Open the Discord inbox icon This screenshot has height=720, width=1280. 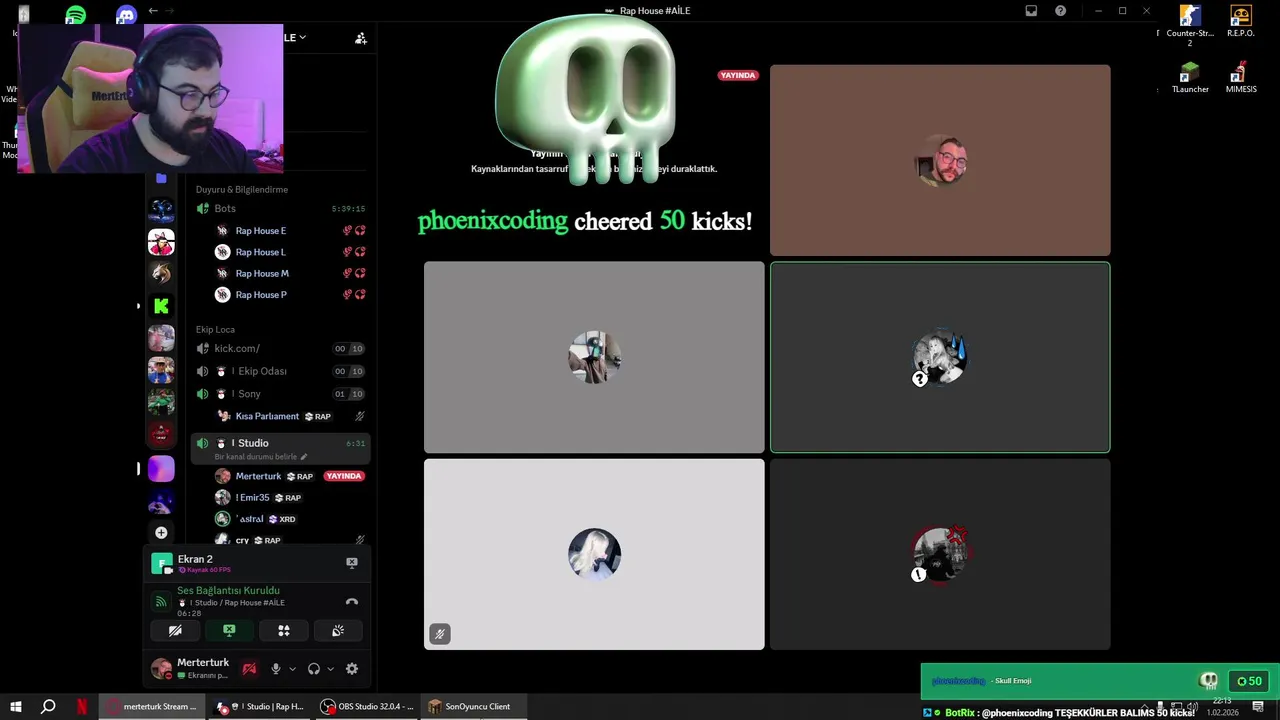coord(1031,11)
